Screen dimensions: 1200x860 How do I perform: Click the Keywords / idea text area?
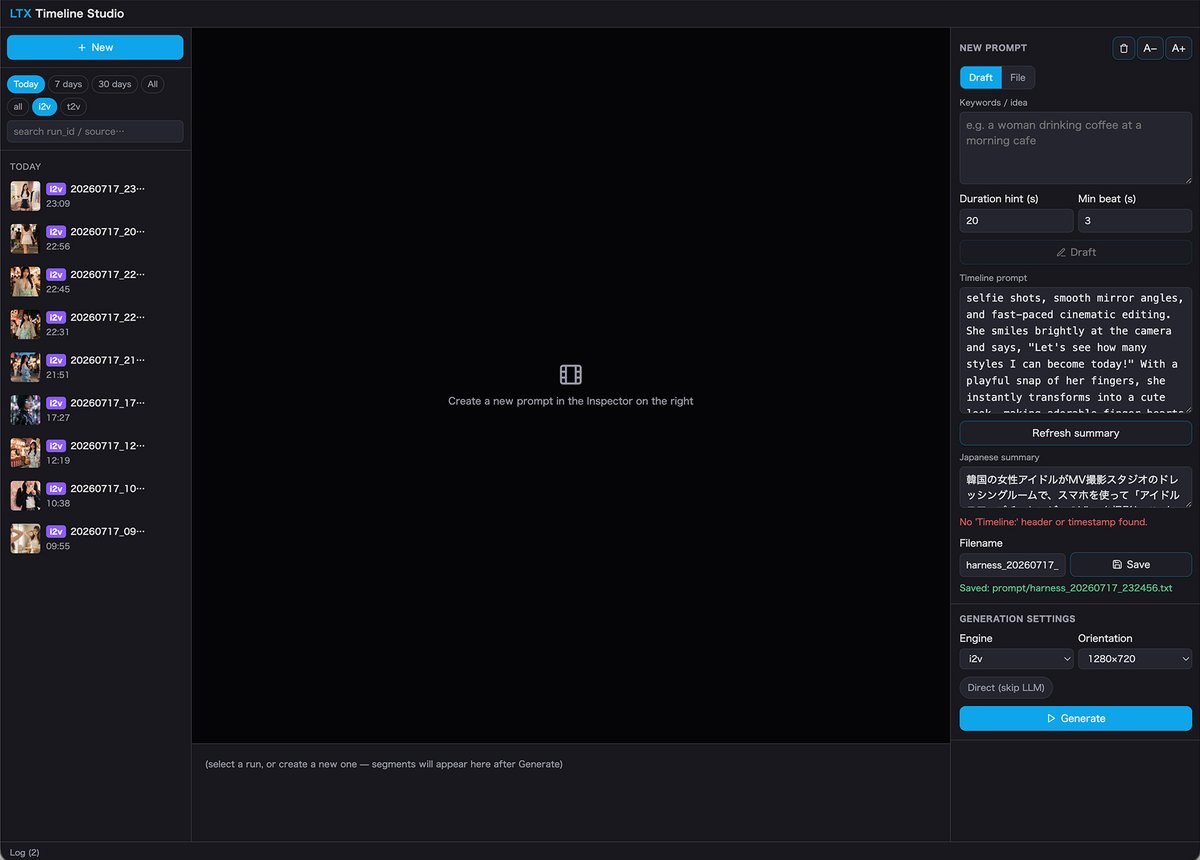(x=1076, y=148)
